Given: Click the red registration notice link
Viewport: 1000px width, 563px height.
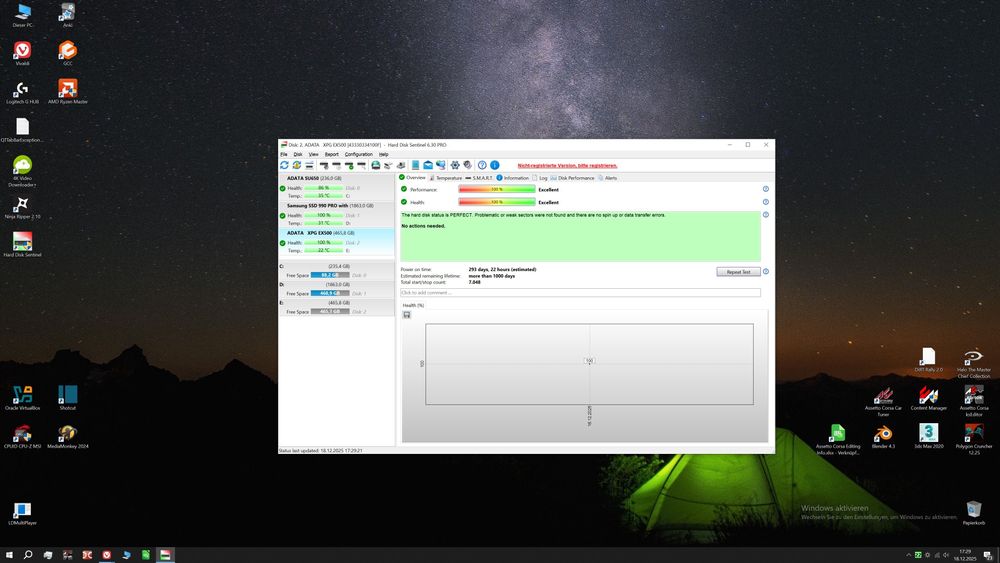Looking at the screenshot, I should click(x=567, y=165).
